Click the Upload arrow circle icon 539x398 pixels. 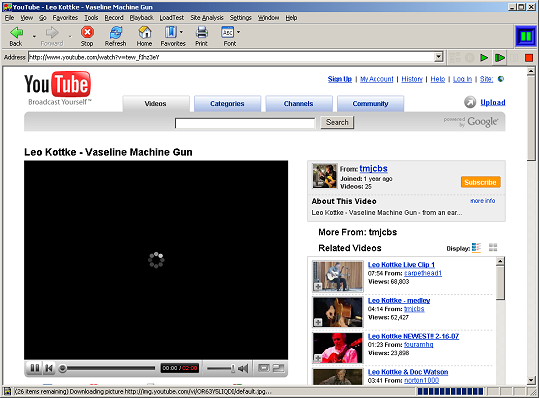pos(470,102)
